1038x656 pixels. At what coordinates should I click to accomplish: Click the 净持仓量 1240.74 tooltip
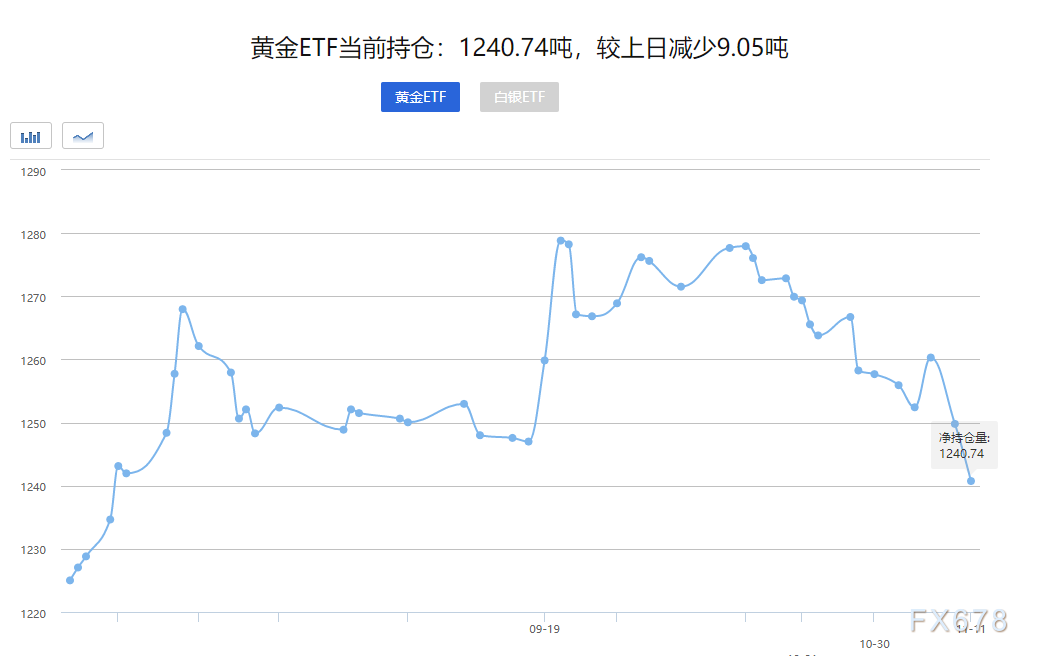963,446
